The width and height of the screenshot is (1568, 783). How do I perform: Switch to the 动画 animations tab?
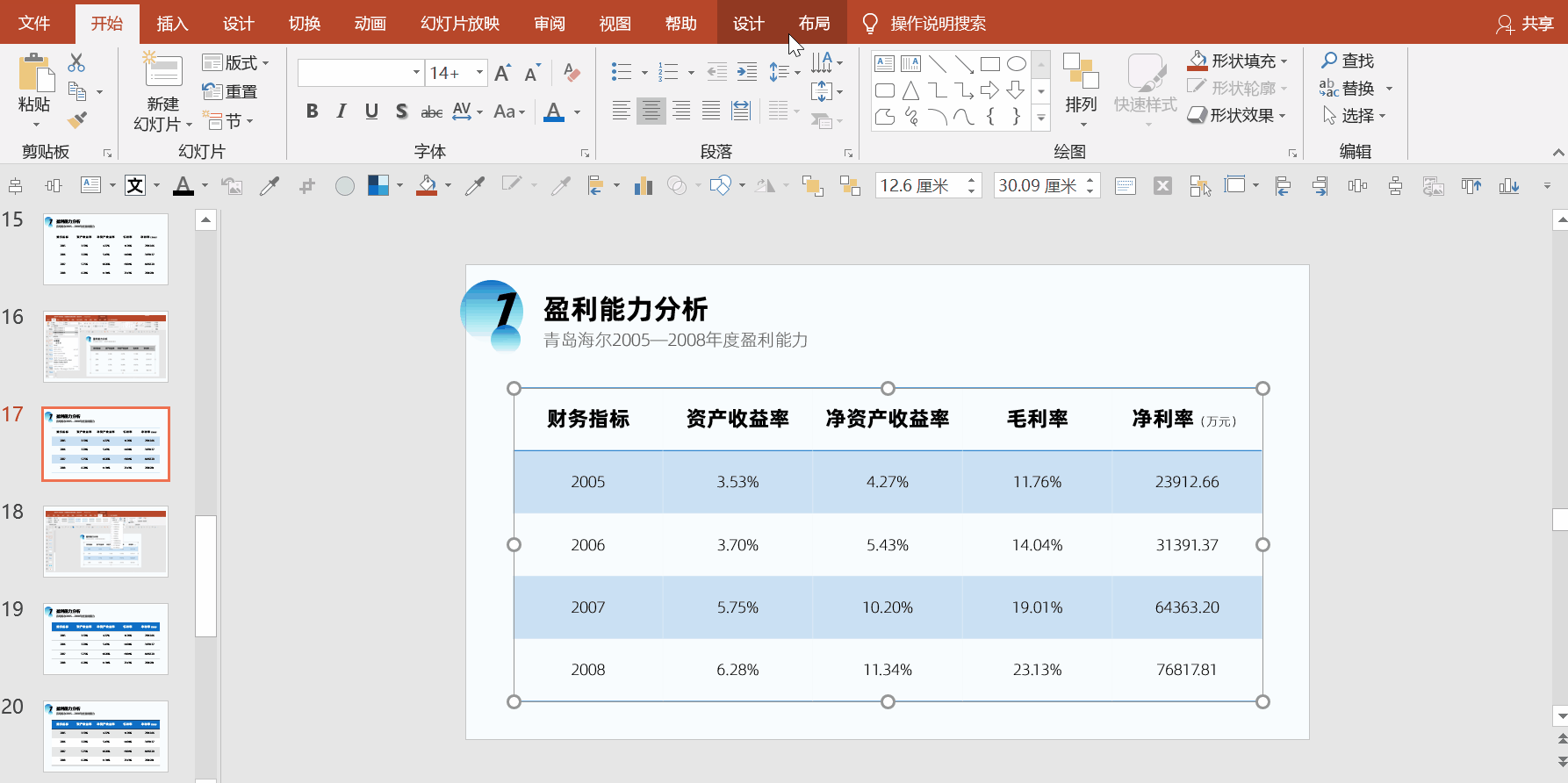(x=370, y=23)
